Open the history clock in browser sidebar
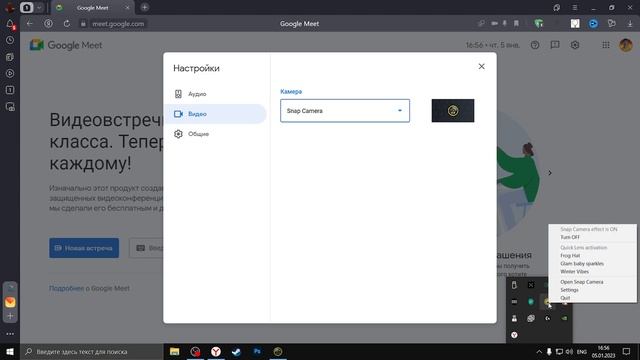 pos(10,40)
